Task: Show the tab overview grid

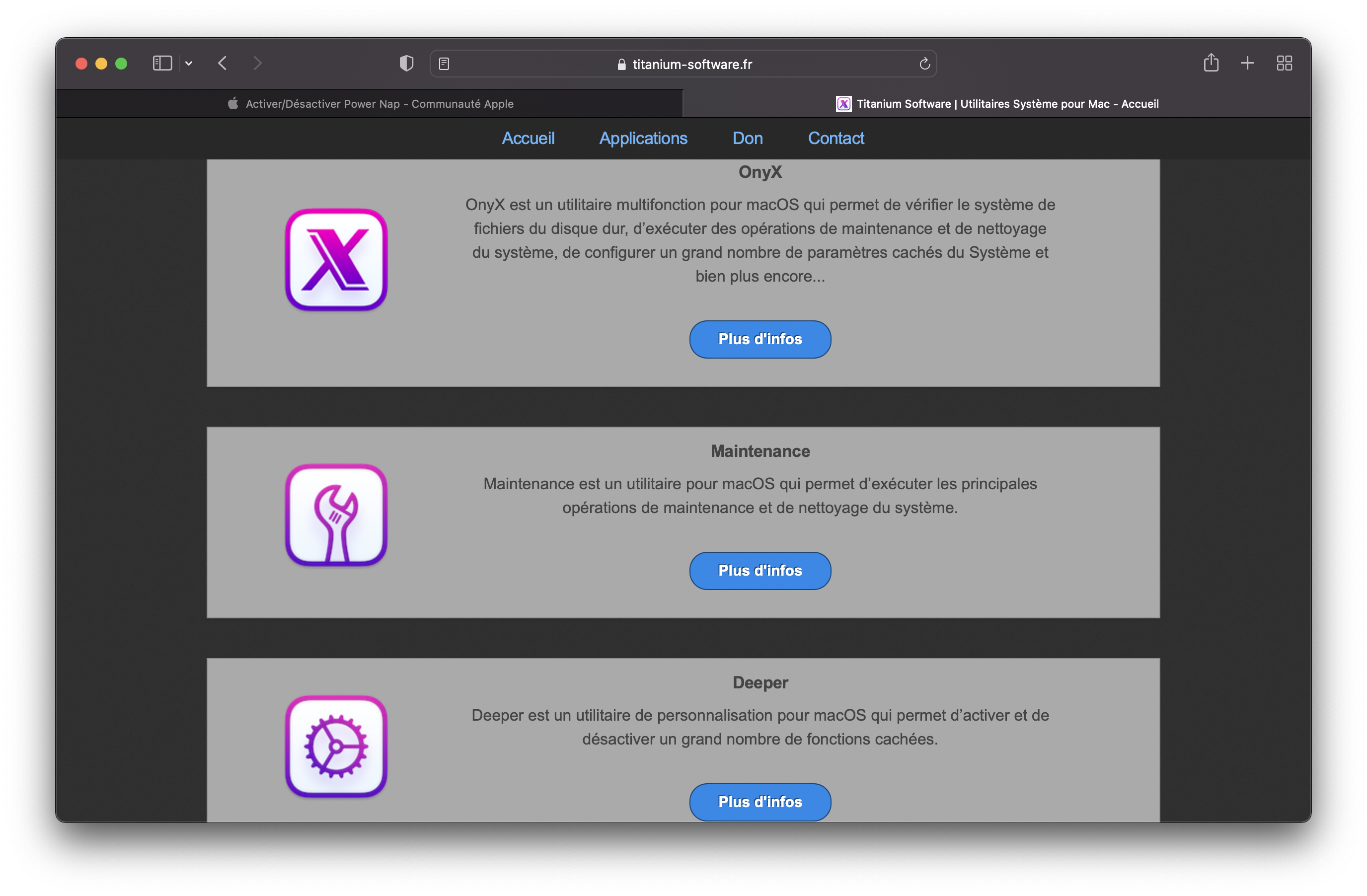Action: pos(1284,63)
